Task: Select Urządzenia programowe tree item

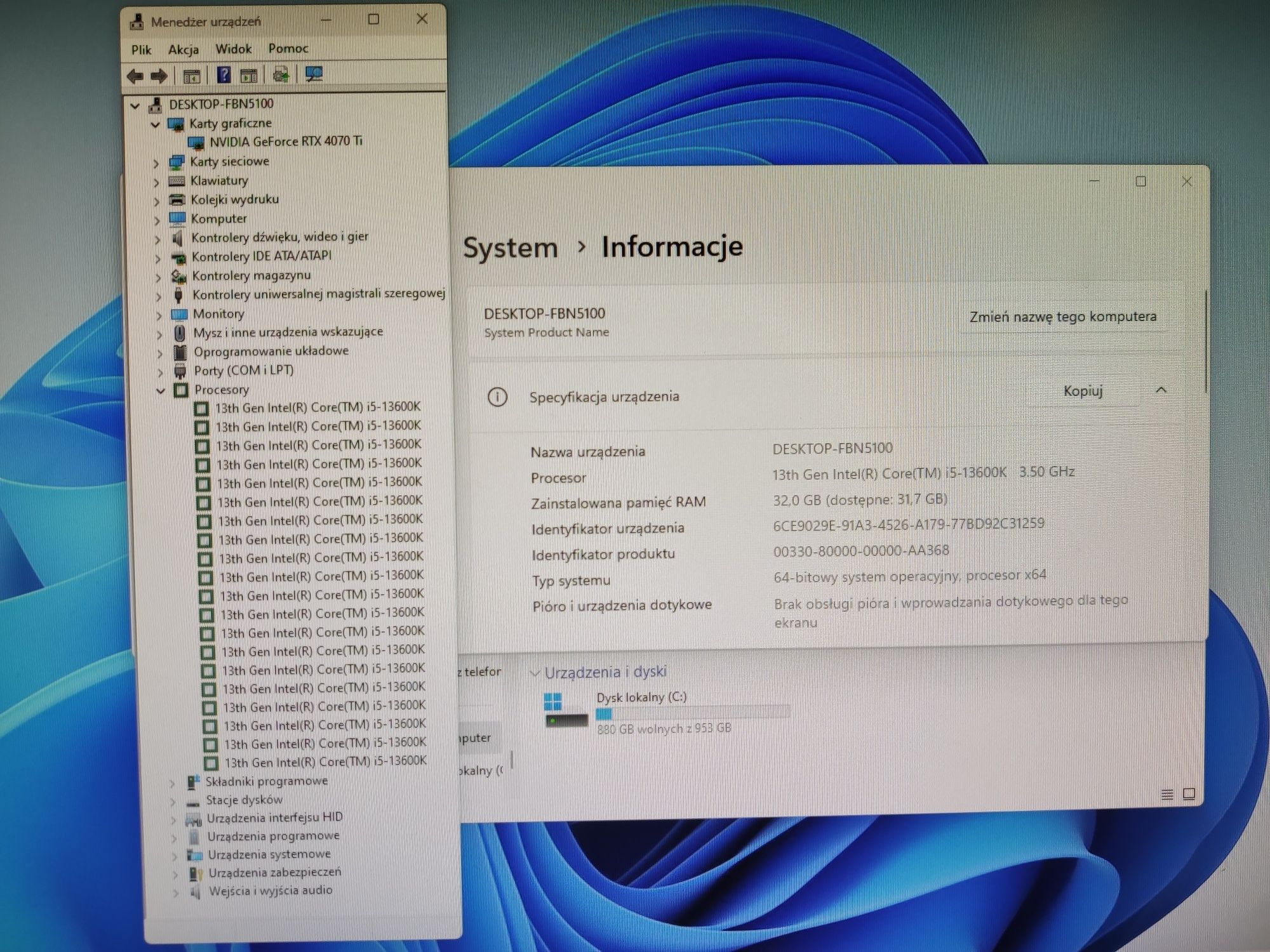Action: [x=274, y=836]
